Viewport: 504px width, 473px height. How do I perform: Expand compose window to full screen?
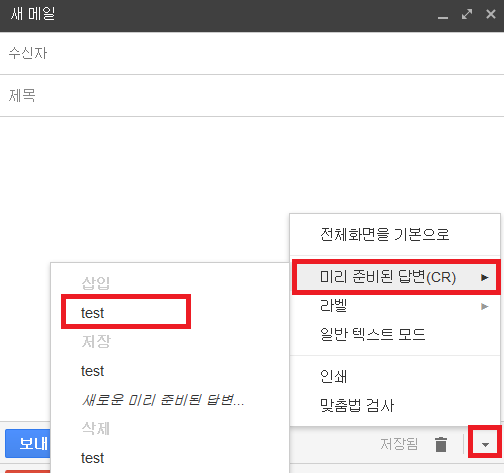pyautogui.click(x=467, y=14)
